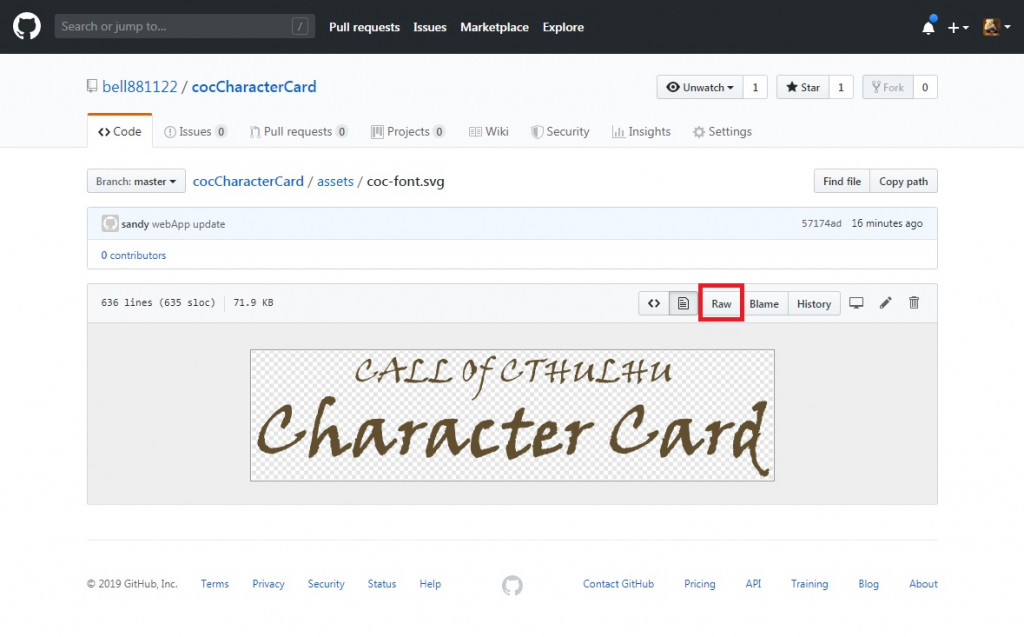Click 0 contributors link
Viewport: 1024px width, 637px height.
coord(133,255)
